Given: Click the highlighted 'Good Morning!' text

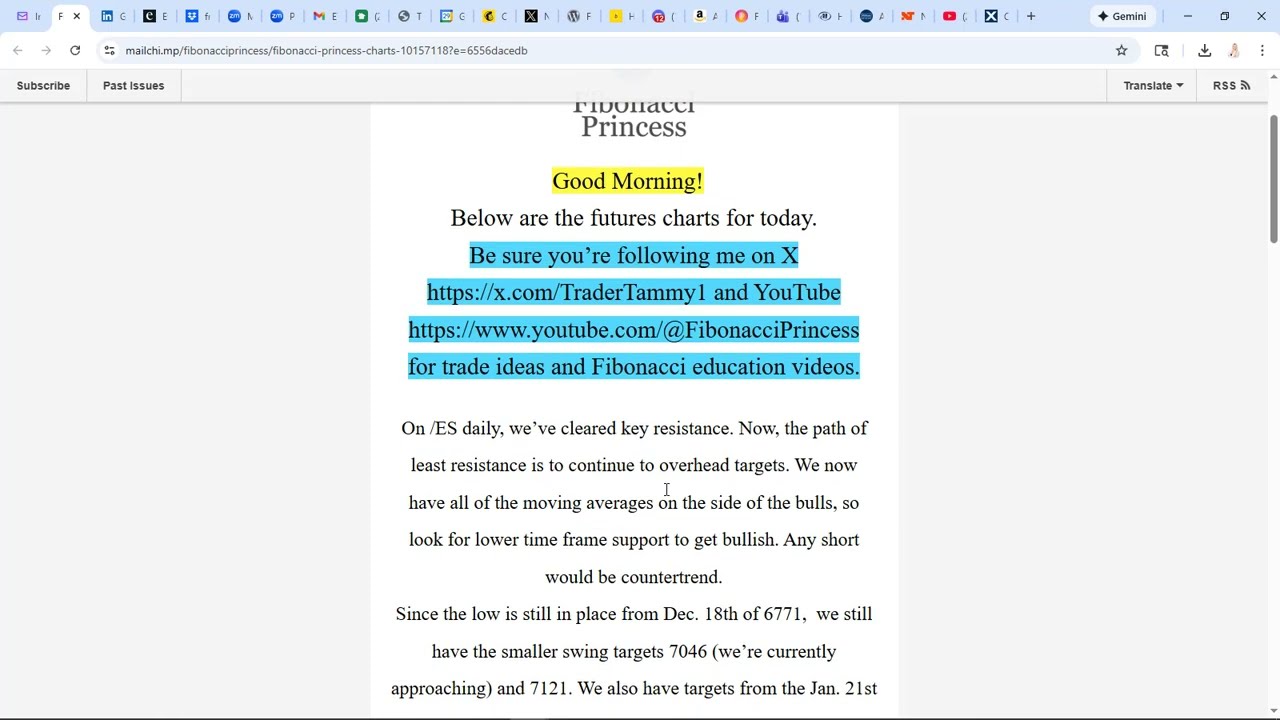Looking at the screenshot, I should click(628, 181).
